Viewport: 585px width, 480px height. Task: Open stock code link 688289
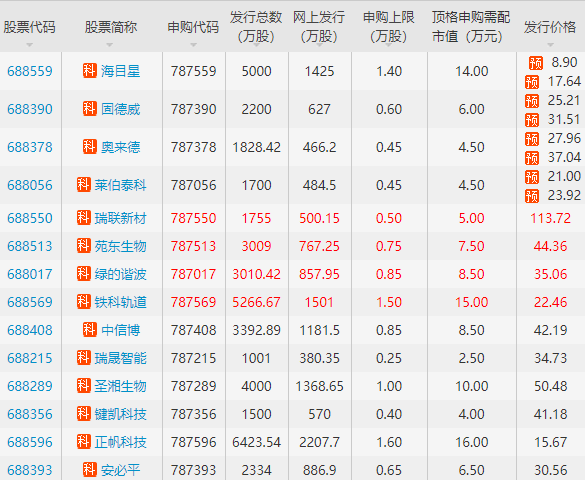(30, 386)
